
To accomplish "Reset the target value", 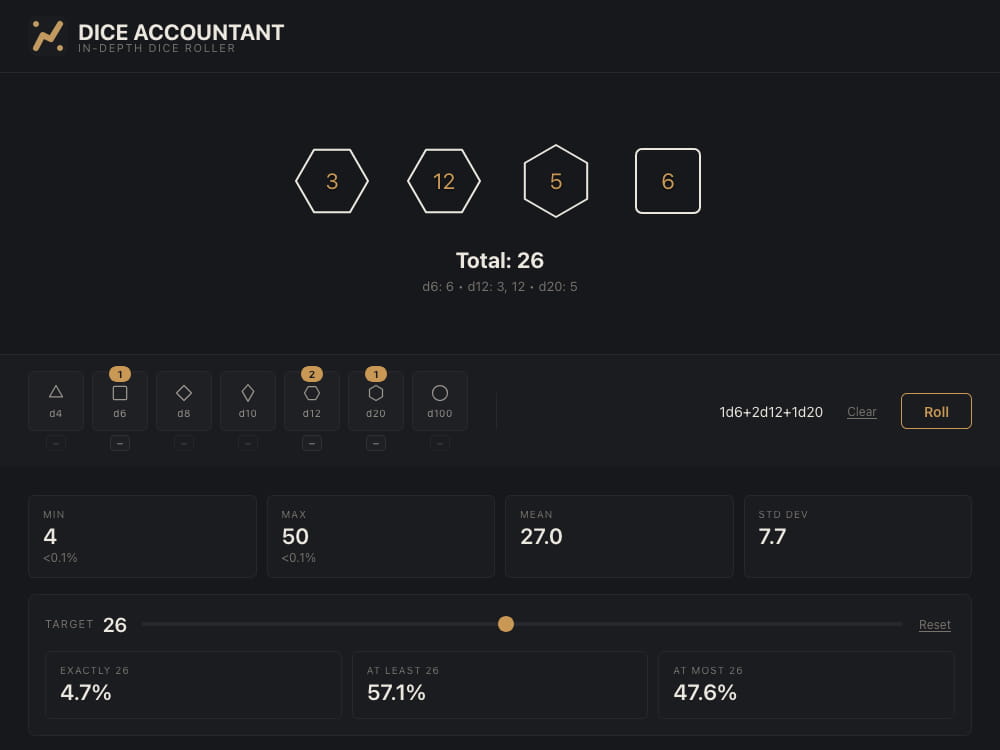I will click(x=934, y=625).
